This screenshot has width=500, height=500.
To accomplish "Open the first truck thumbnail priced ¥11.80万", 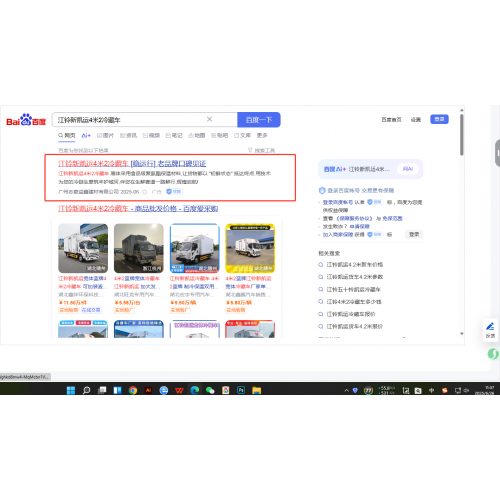I will click(x=83, y=248).
